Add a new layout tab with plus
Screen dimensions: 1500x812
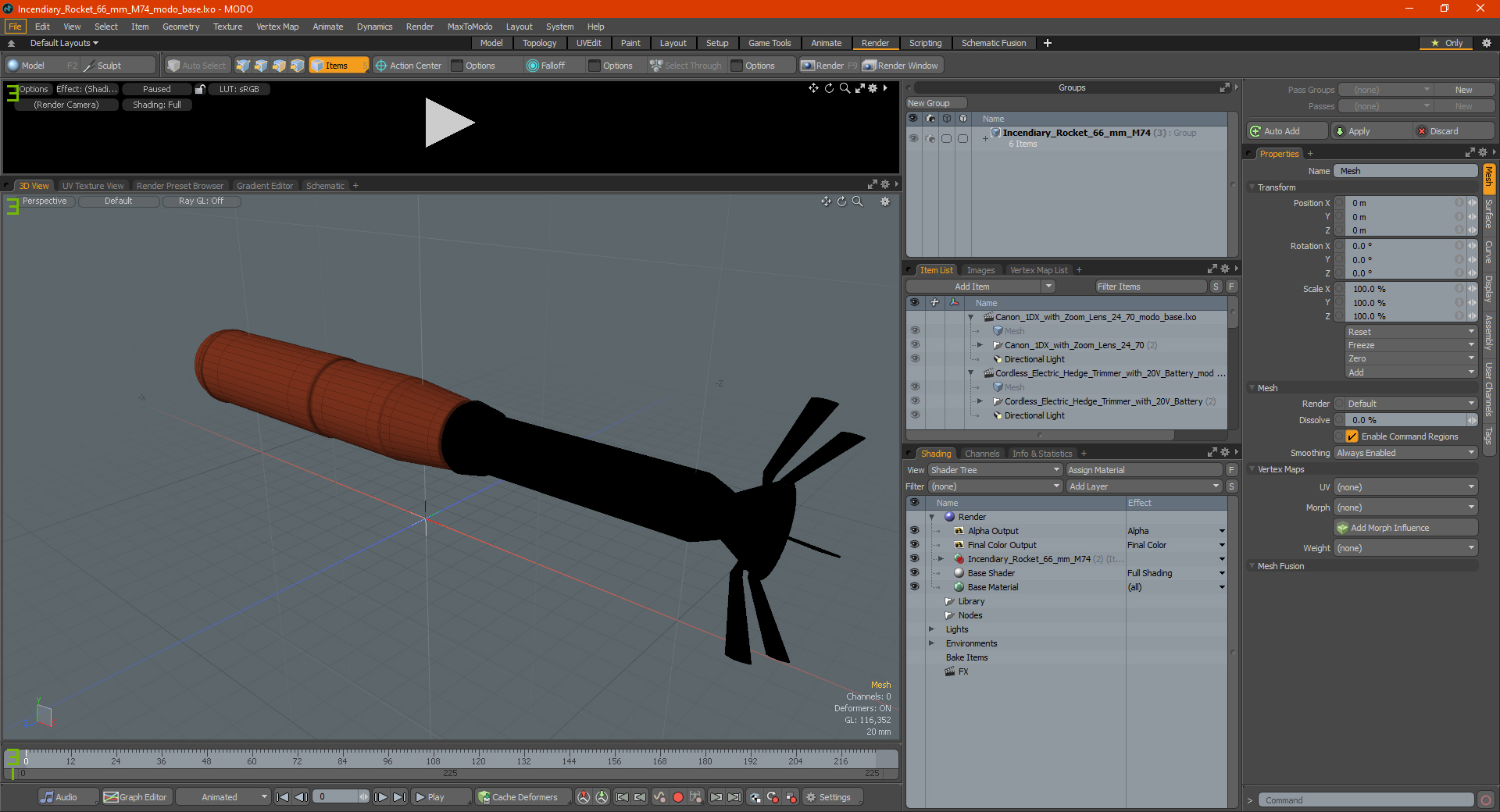pos(1048,43)
